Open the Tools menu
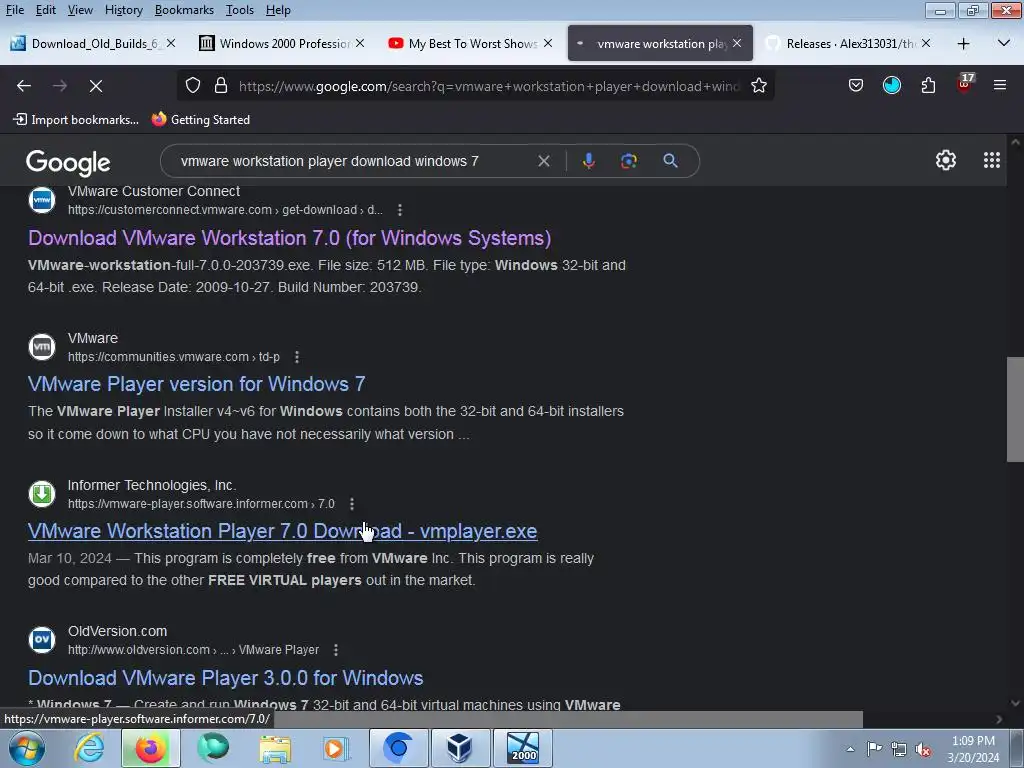Screen dimensions: 1024x768 (x=240, y=10)
